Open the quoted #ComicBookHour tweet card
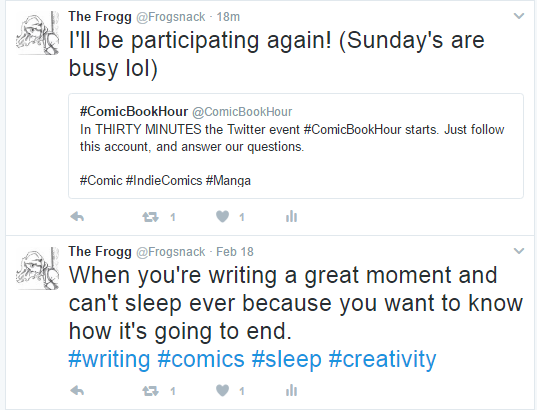537x410 pixels. 296,146
